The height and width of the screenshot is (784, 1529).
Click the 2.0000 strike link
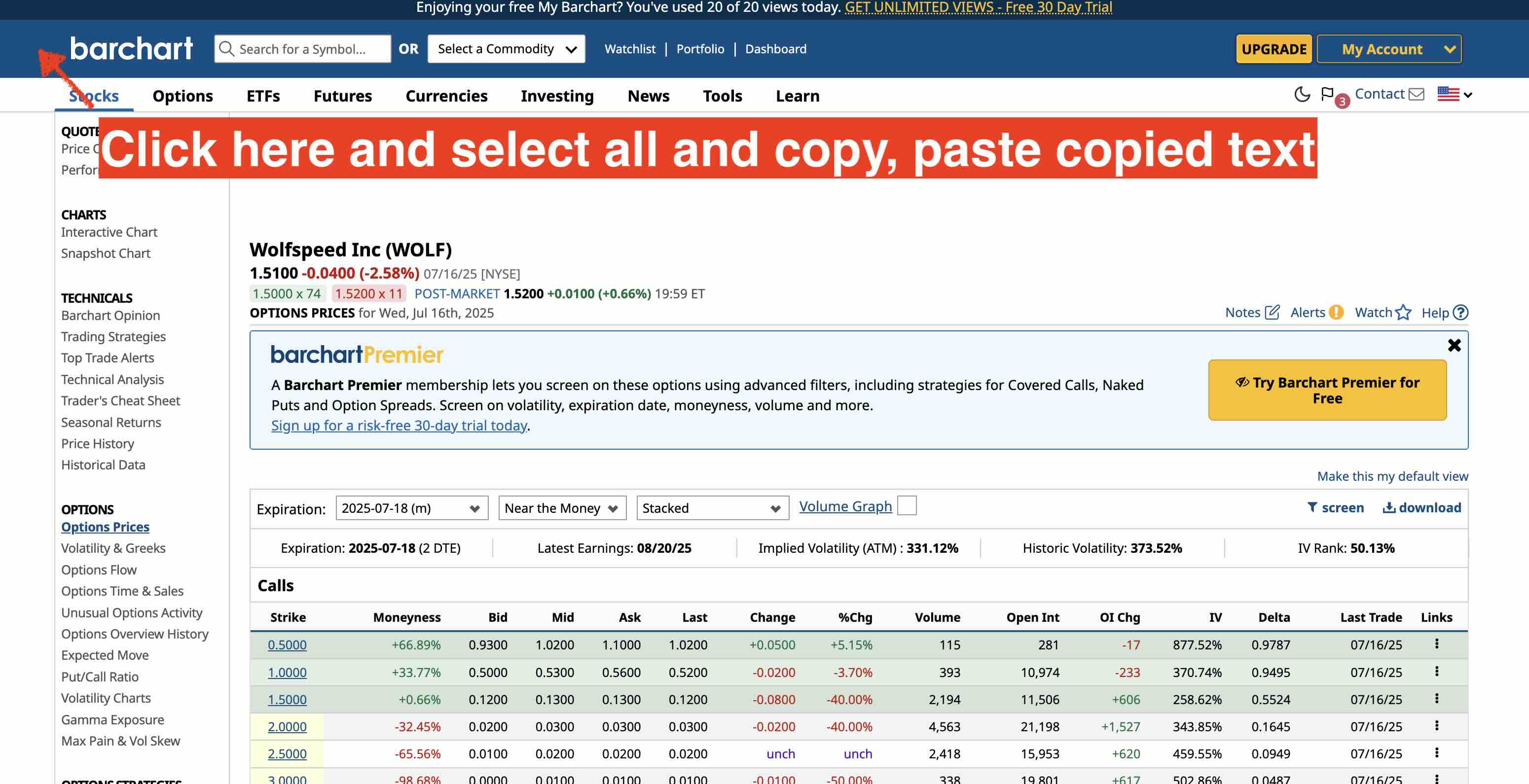tap(287, 726)
